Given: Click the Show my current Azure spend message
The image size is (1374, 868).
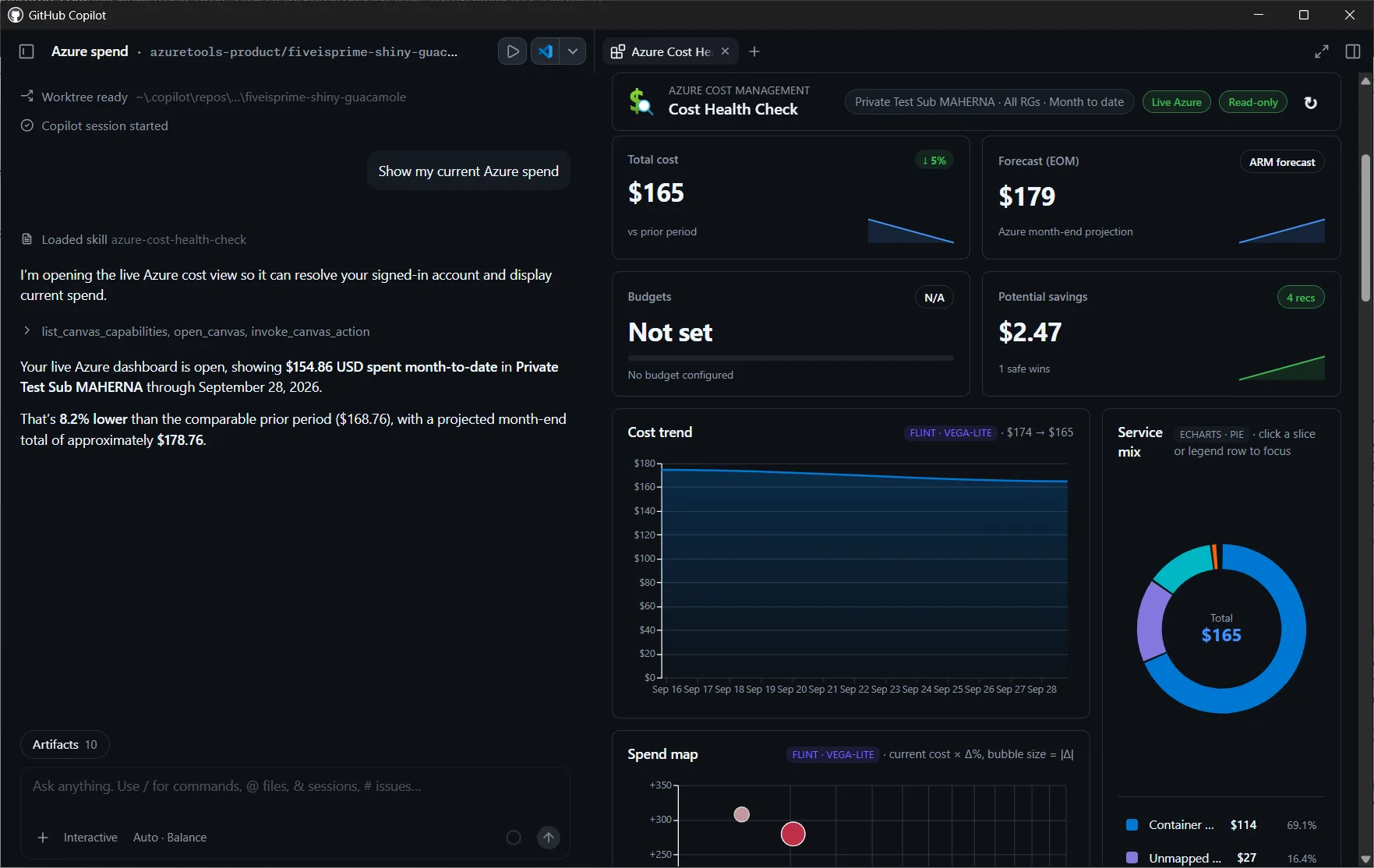Looking at the screenshot, I should point(468,171).
